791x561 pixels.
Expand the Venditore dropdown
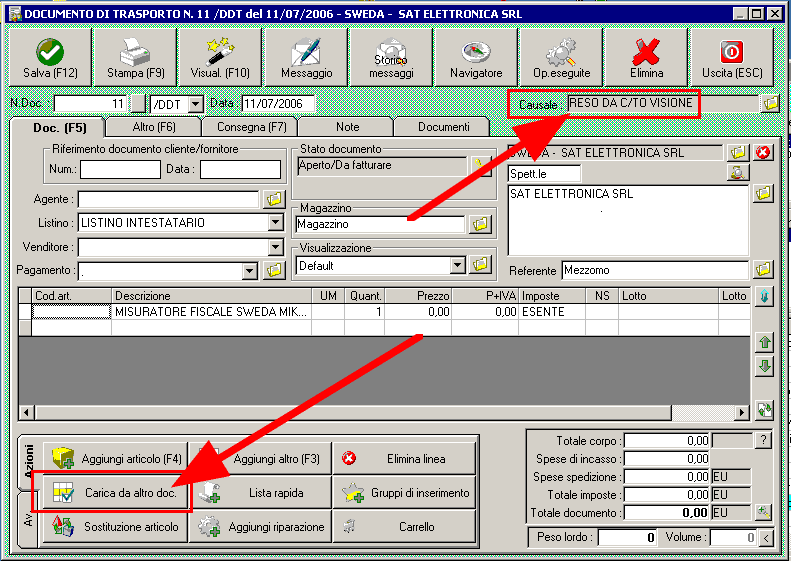point(275,247)
